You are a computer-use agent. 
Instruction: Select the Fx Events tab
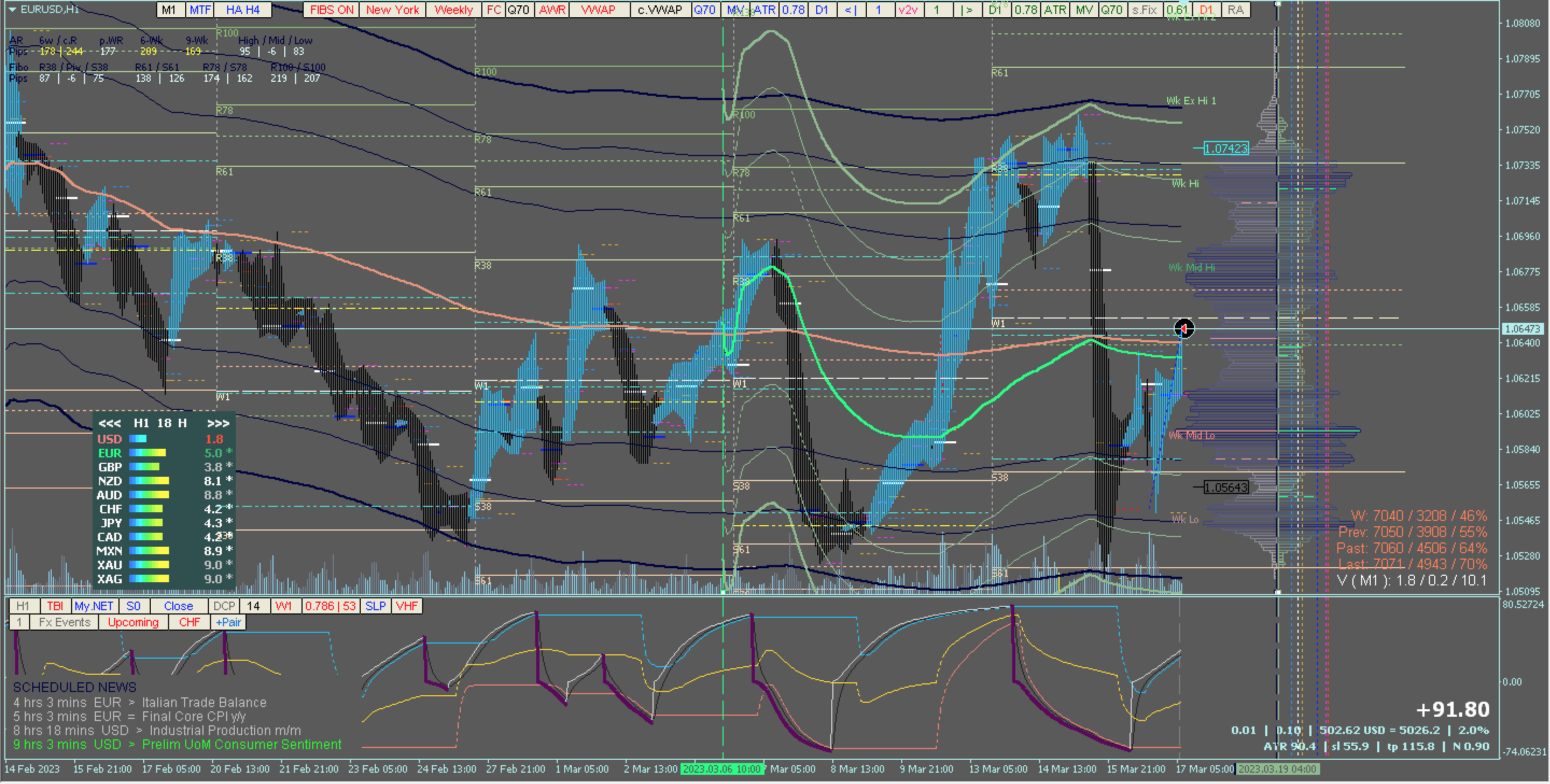pos(65,623)
